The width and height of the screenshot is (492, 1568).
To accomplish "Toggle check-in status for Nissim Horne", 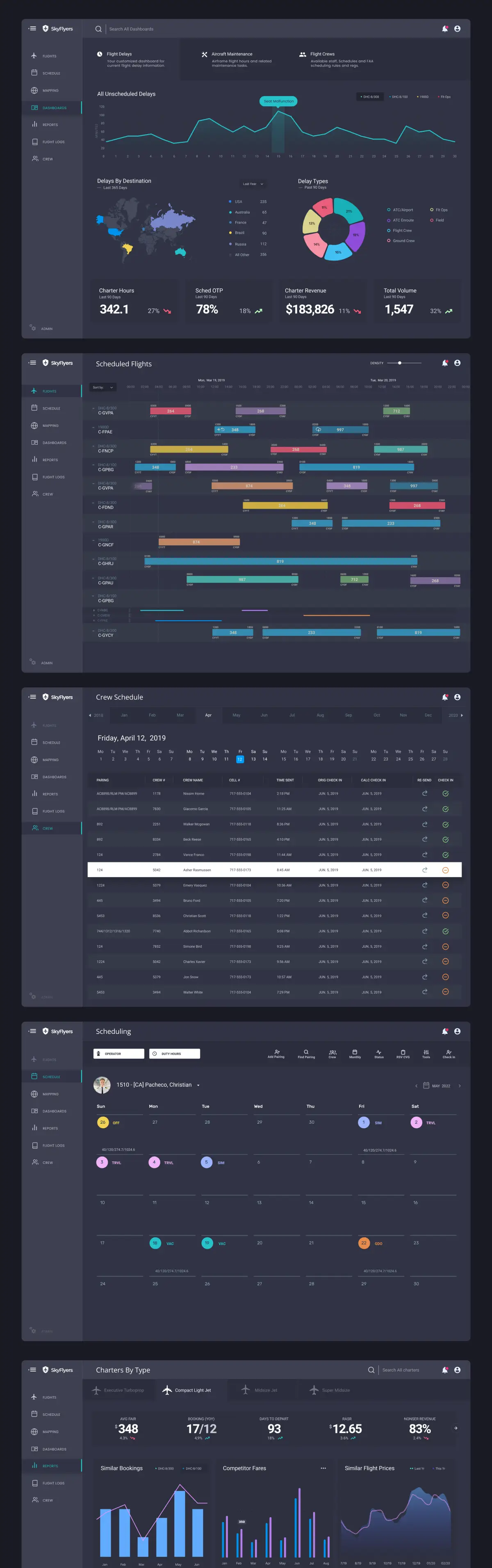I will [445, 793].
